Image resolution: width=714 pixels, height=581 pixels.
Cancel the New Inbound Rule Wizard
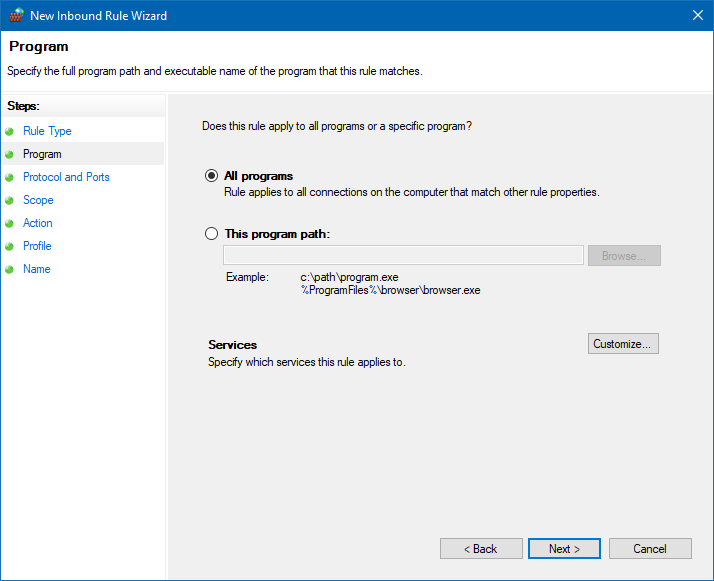tap(650, 549)
